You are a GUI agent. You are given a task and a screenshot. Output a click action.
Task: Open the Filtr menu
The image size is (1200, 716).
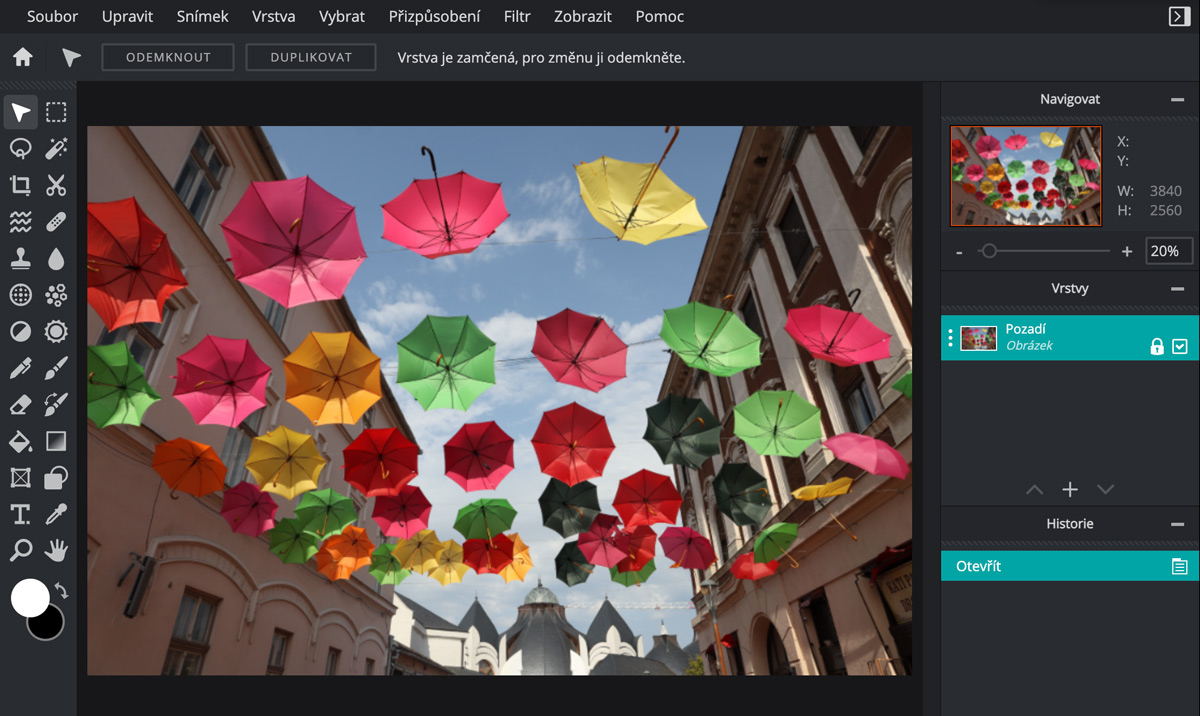pos(517,16)
